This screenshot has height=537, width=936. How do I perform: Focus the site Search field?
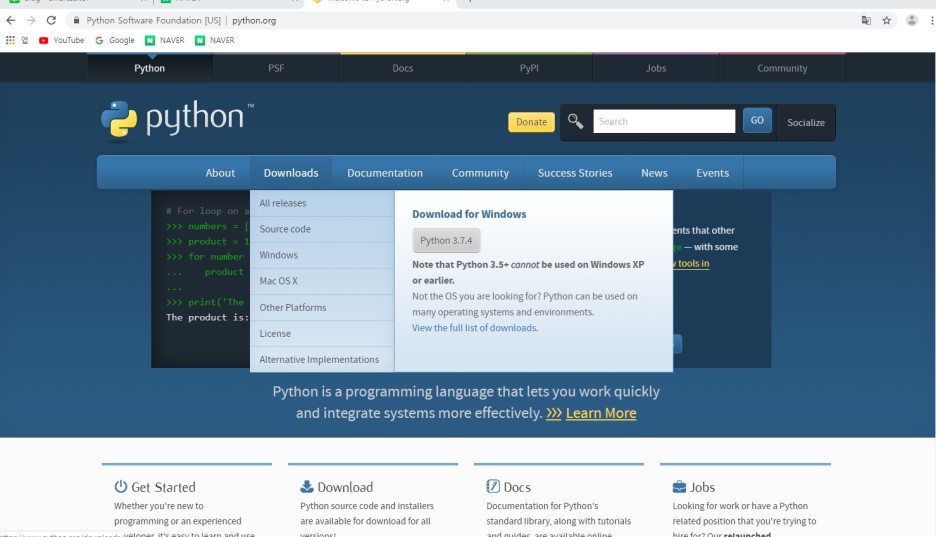pos(664,121)
